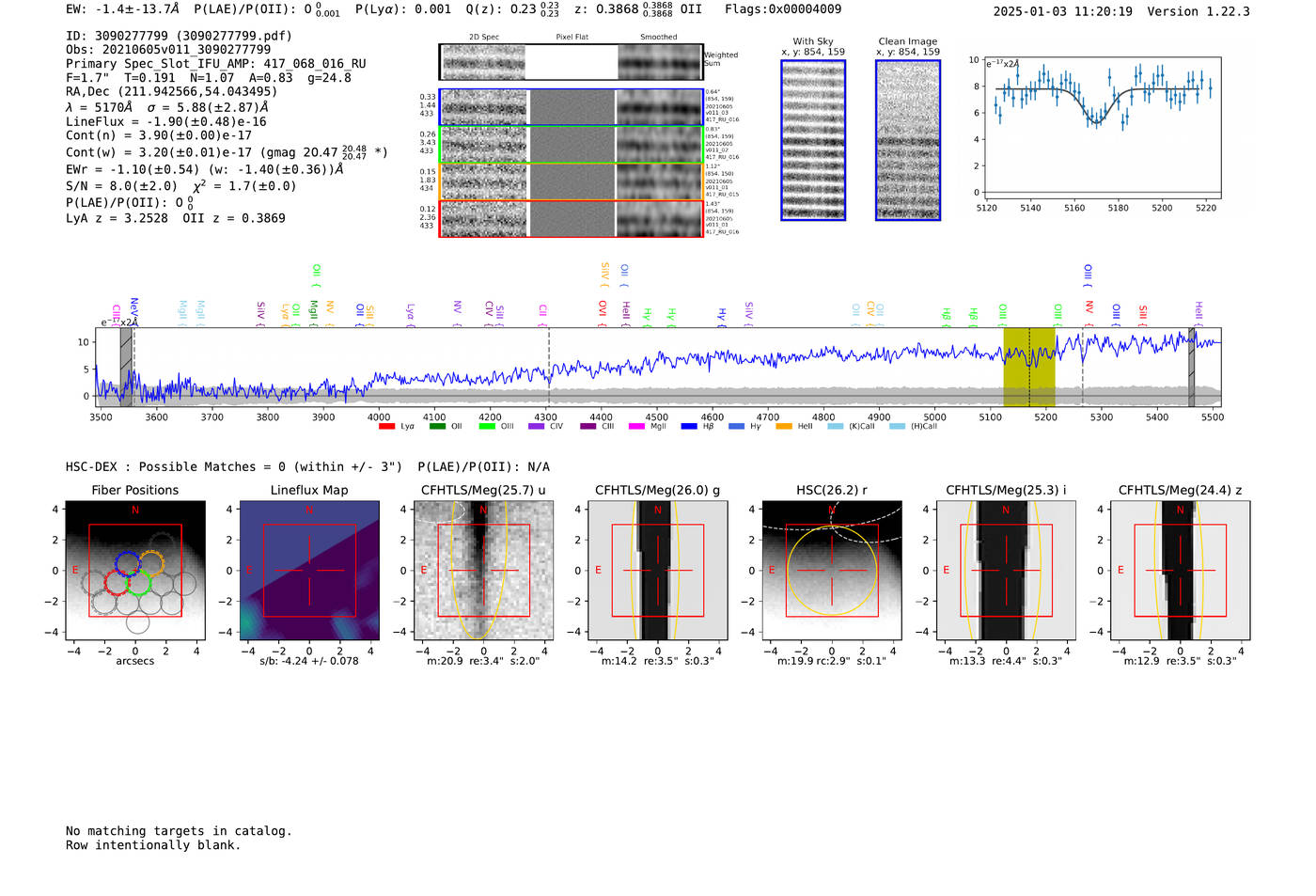Screen dimensions: 1316x896
Task: Click the yellow highlighted region in the spectrum
Action: point(1029,368)
